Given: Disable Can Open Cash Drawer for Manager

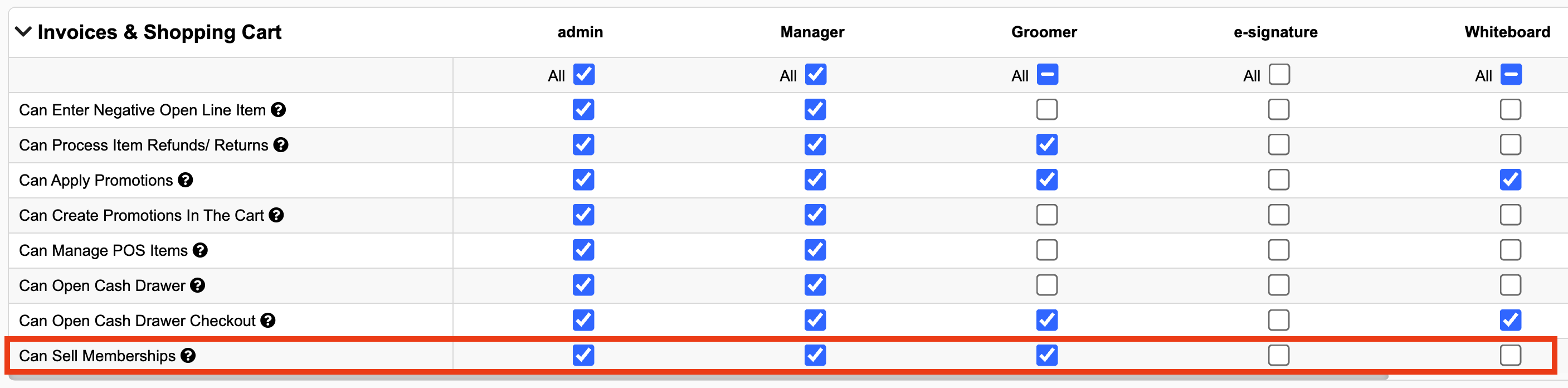Looking at the screenshot, I should point(815,285).
